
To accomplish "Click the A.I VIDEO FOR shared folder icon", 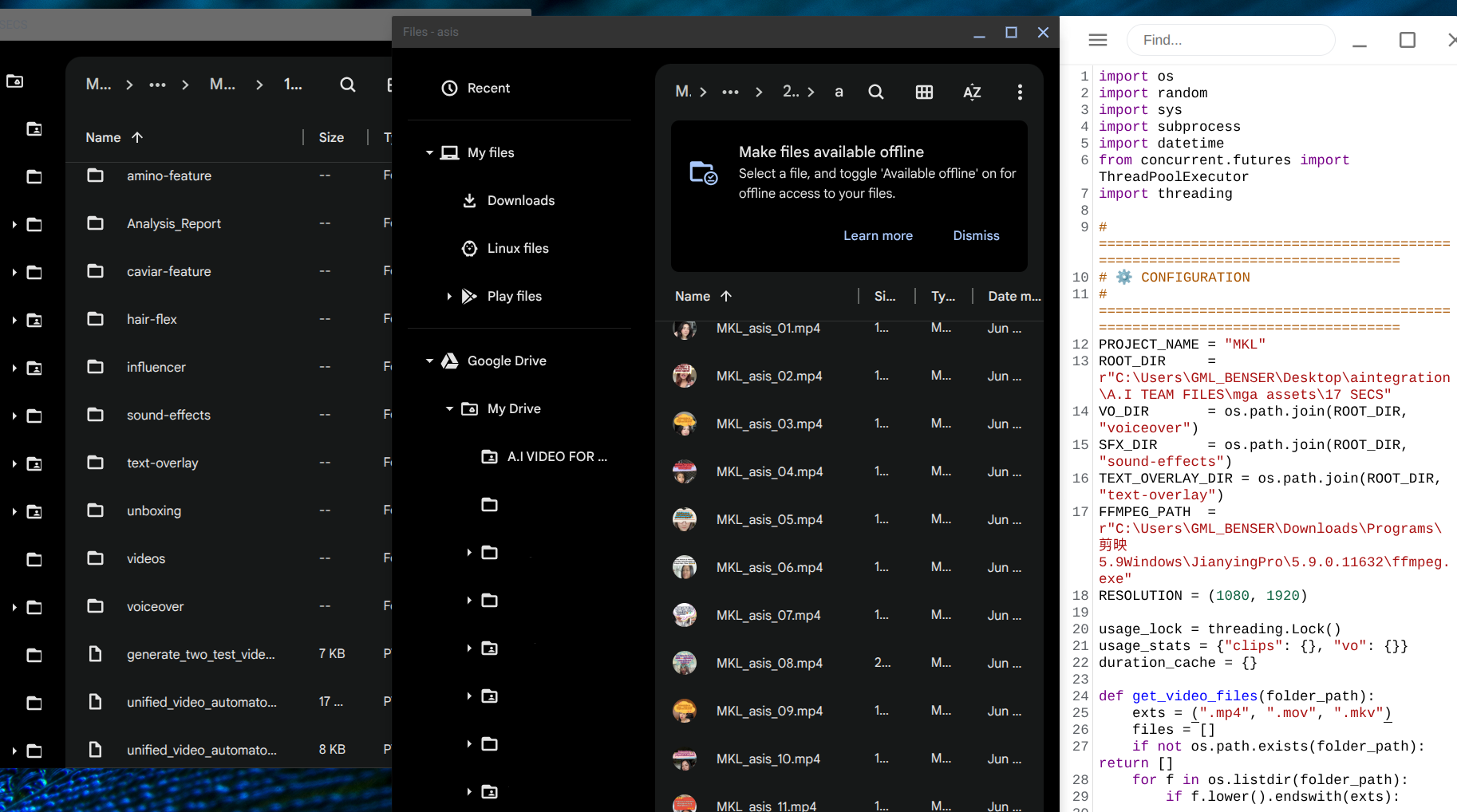I will 490,456.
